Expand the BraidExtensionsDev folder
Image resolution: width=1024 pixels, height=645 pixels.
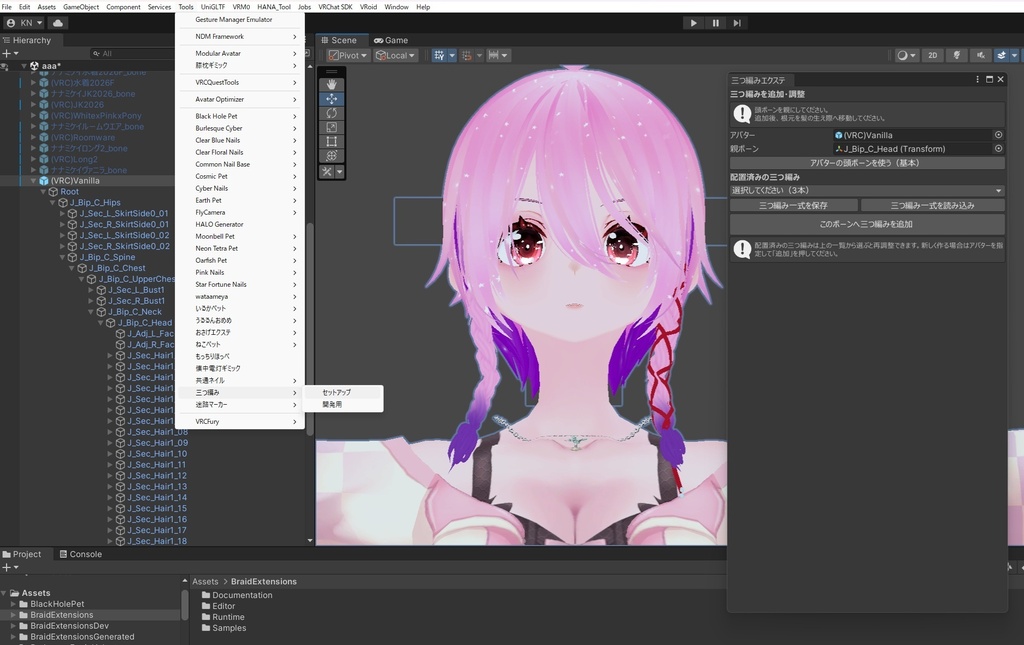tap(12, 626)
